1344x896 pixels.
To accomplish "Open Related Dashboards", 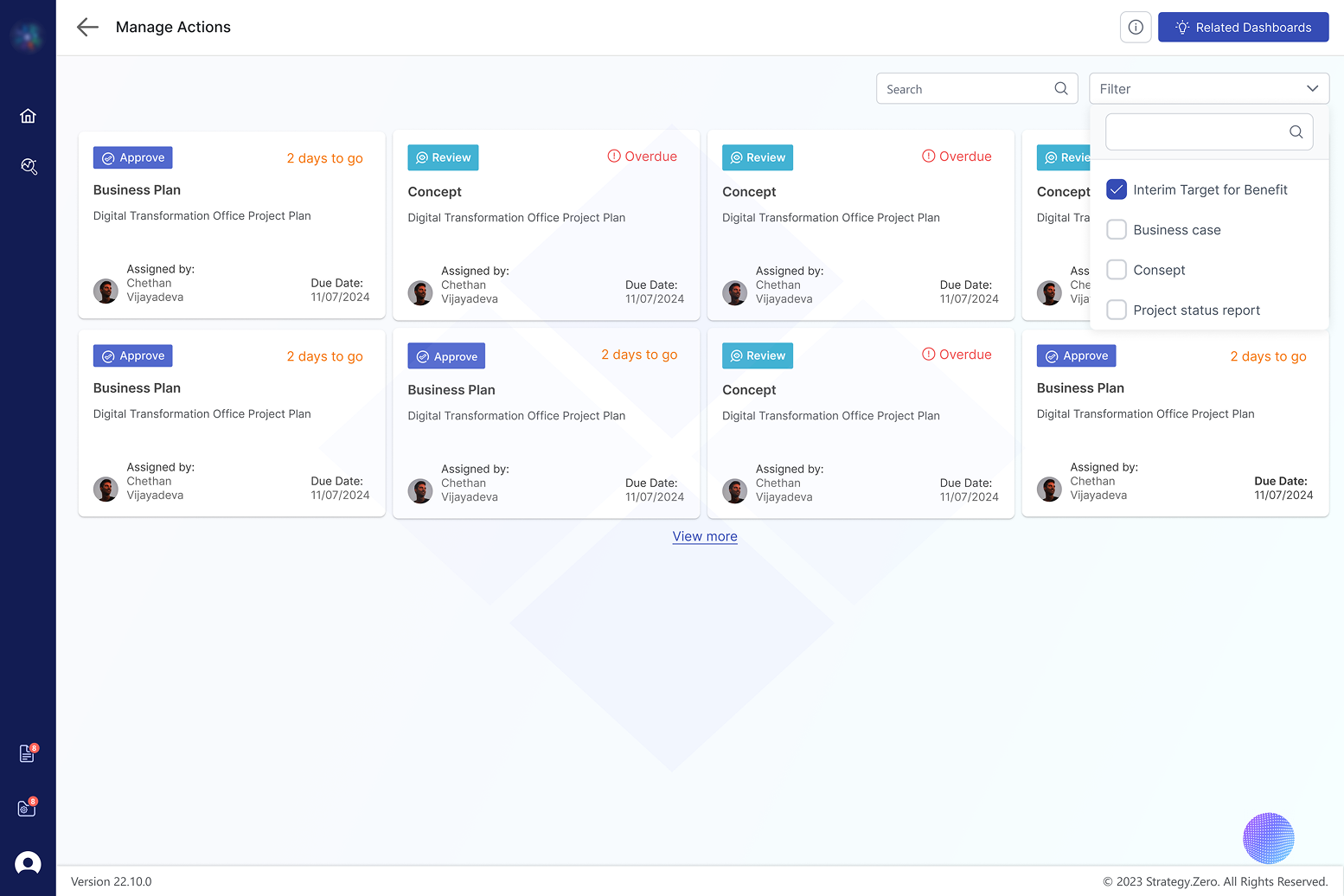I will pos(1243,27).
